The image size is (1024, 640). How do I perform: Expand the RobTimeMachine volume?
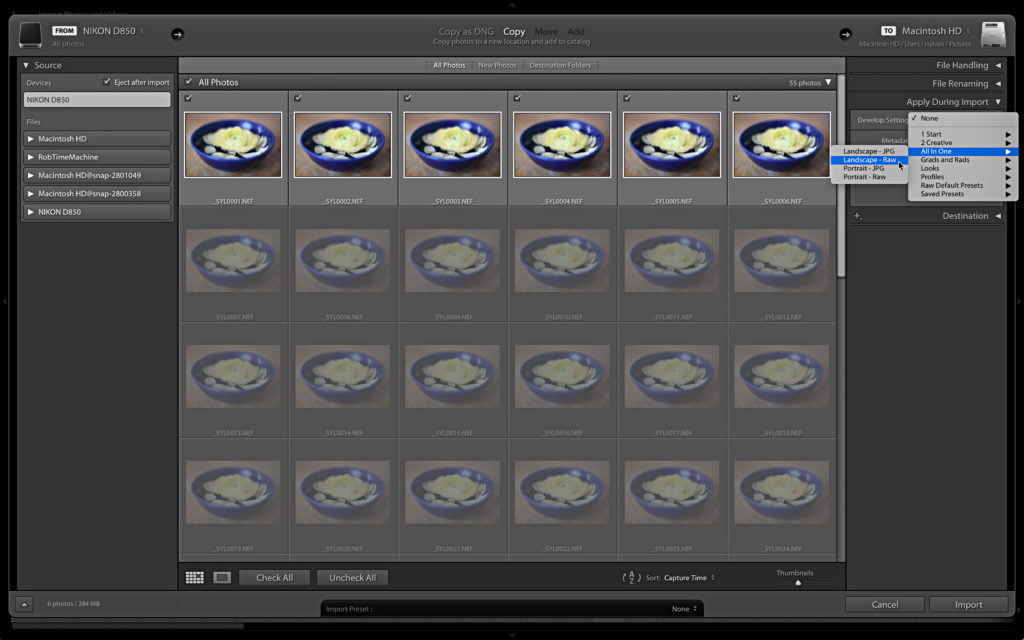[31, 157]
